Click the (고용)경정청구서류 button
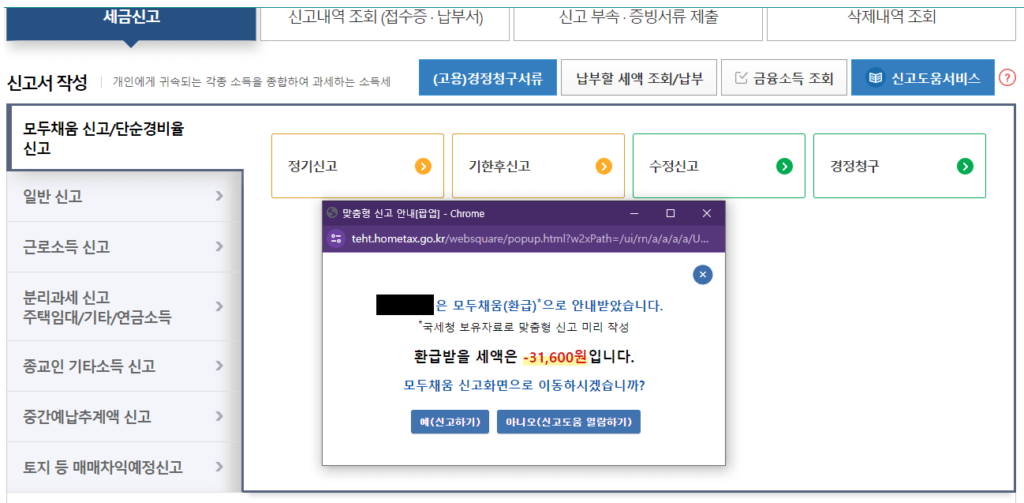Screen dimensions: 1024x503 (487, 78)
